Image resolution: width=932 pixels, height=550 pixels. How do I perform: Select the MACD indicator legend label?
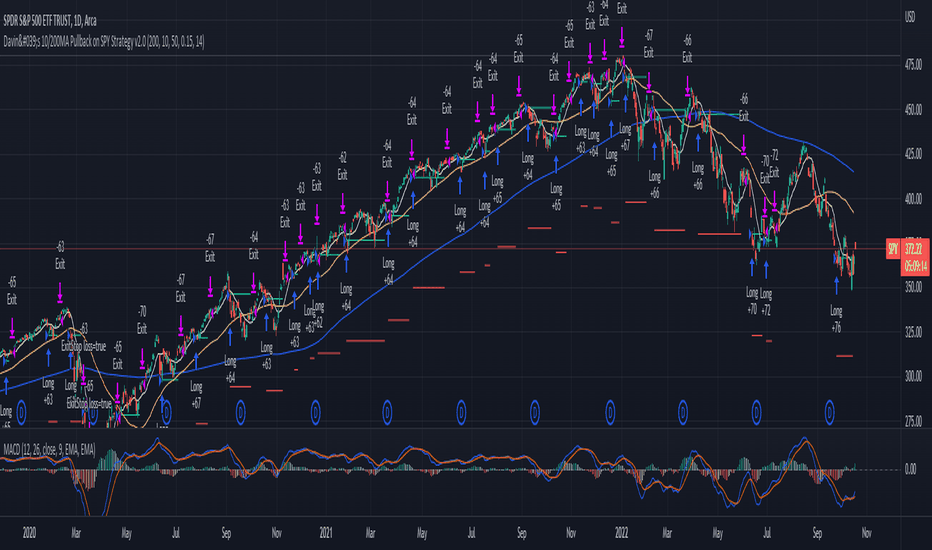point(49,450)
